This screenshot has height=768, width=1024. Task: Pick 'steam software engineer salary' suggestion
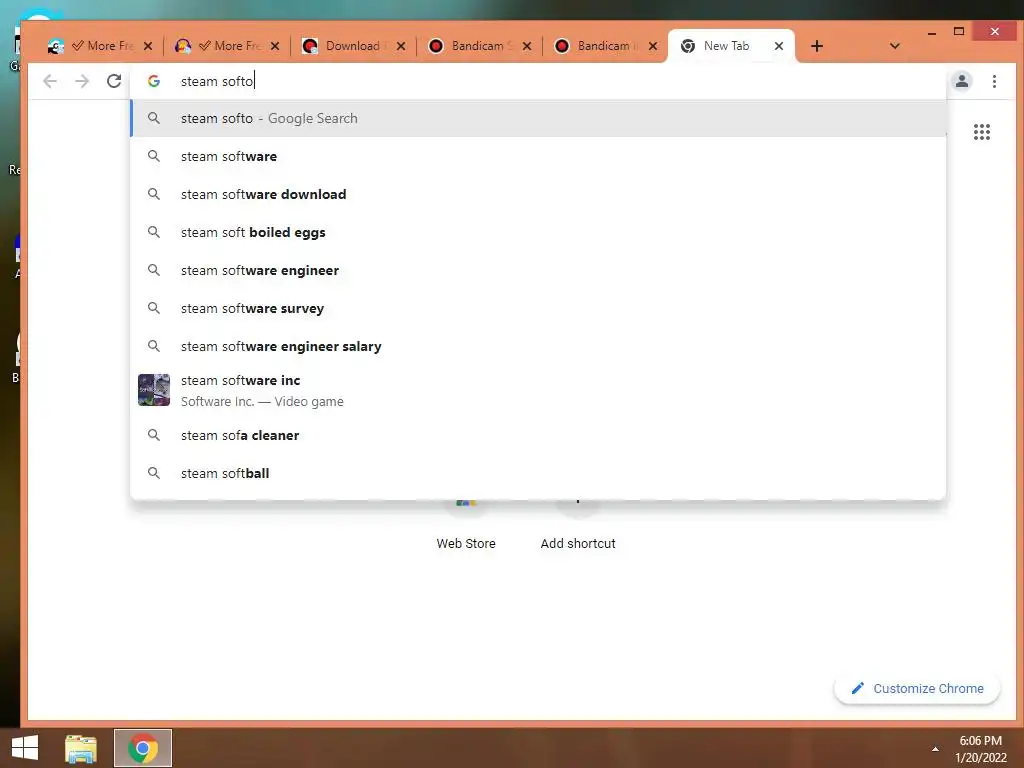click(x=538, y=346)
